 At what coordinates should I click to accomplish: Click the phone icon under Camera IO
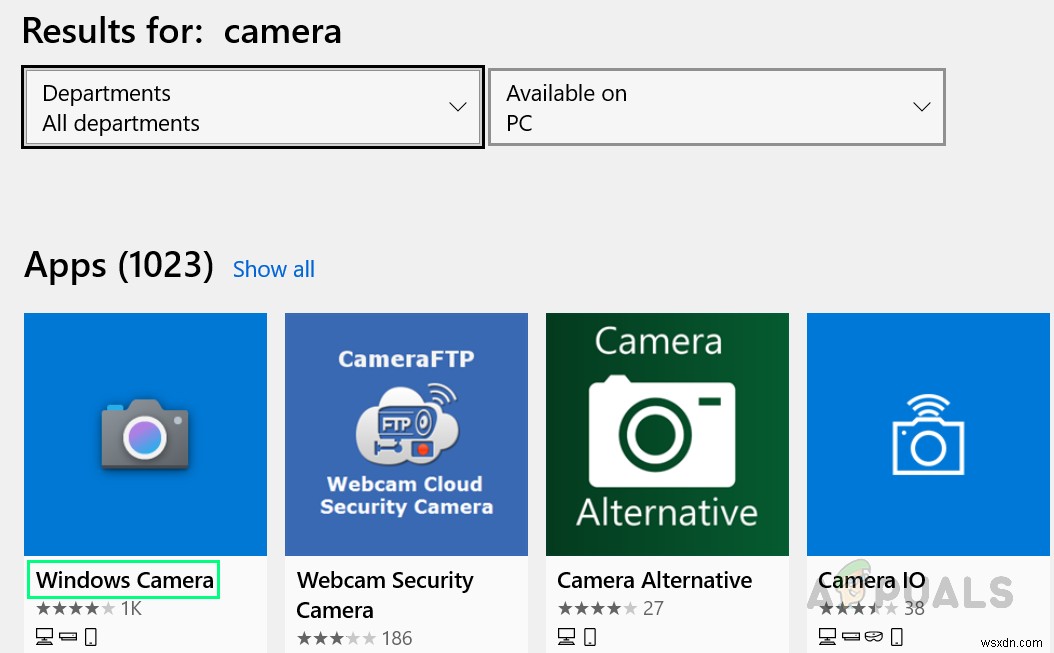pos(896,637)
